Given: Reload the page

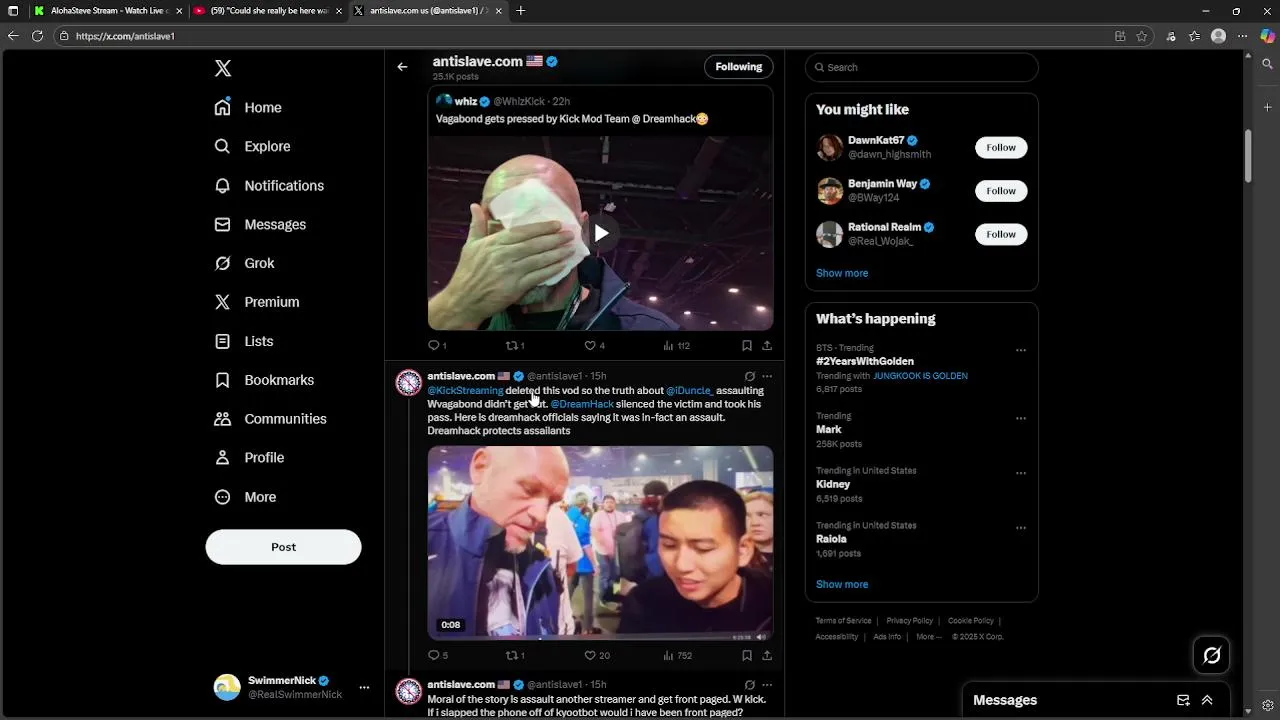Looking at the screenshot, I should 37,36.
